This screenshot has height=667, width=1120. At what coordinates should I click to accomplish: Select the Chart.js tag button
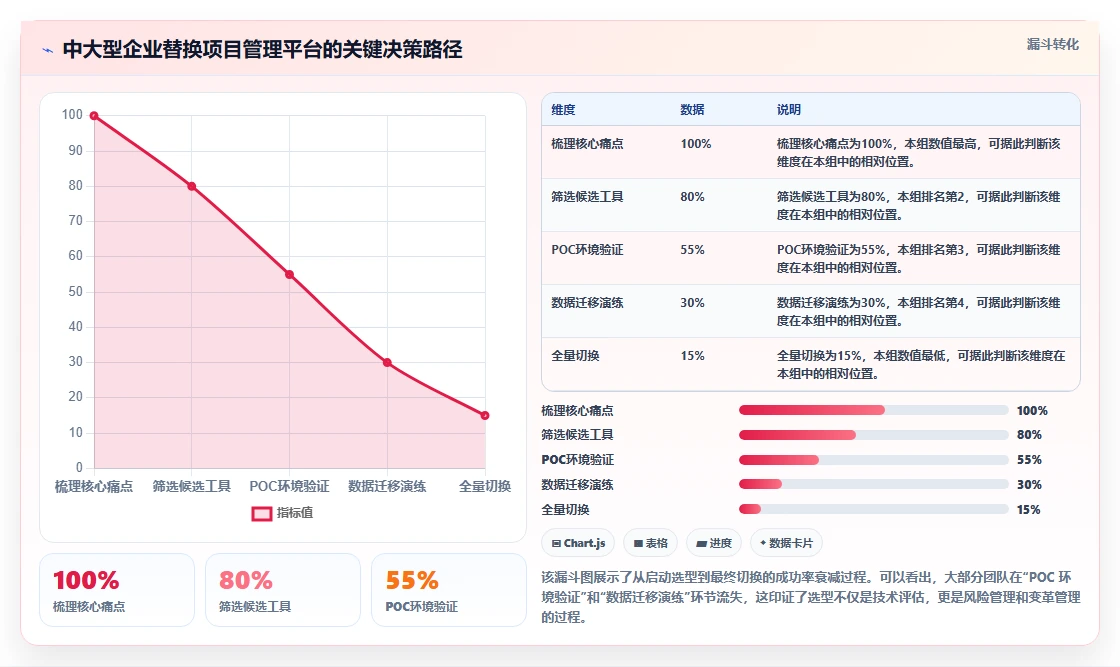[578, 543]
